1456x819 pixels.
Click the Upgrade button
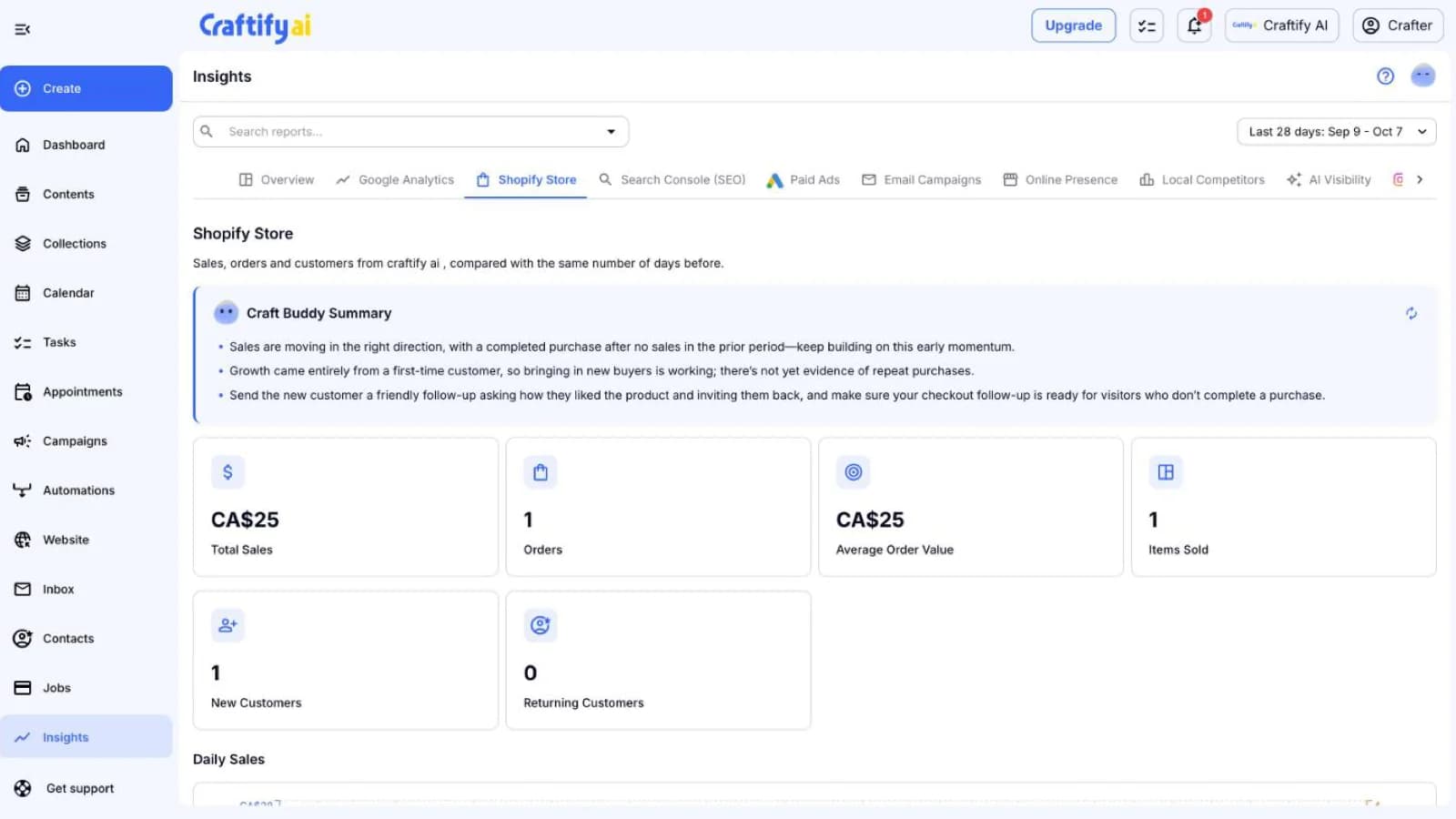[1073, 25]
